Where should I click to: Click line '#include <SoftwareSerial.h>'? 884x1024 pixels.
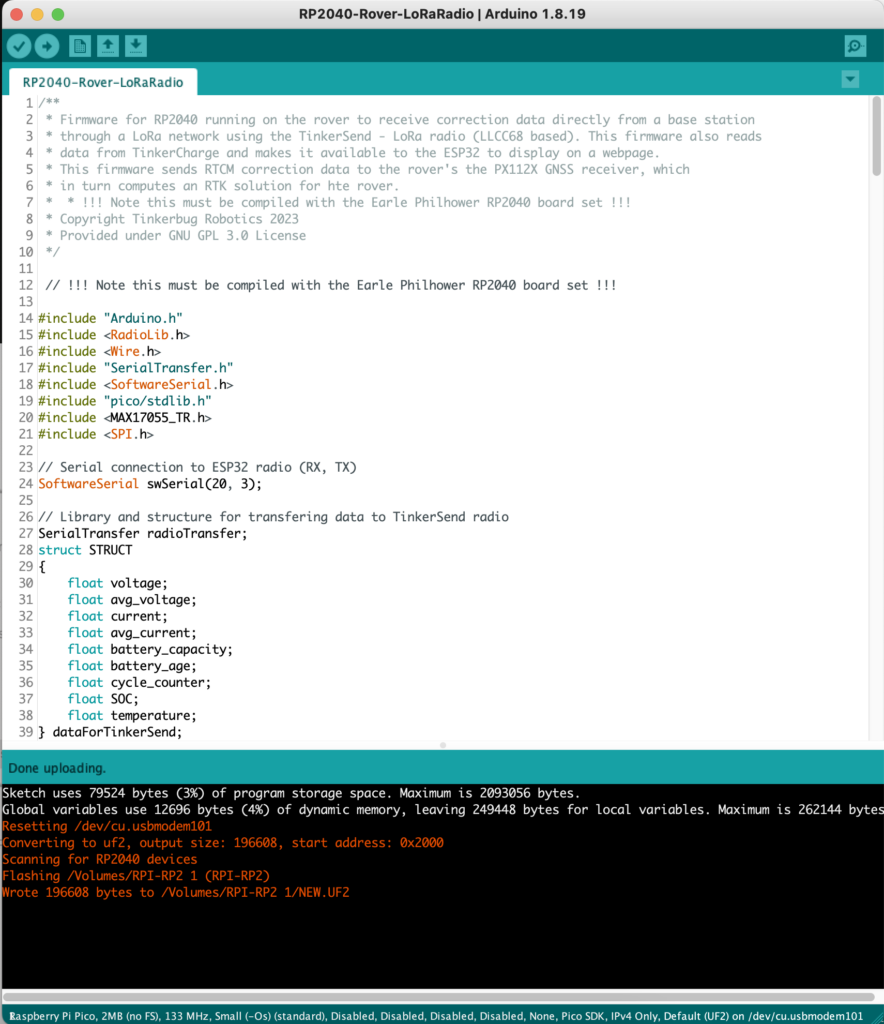tap(136, 385)
